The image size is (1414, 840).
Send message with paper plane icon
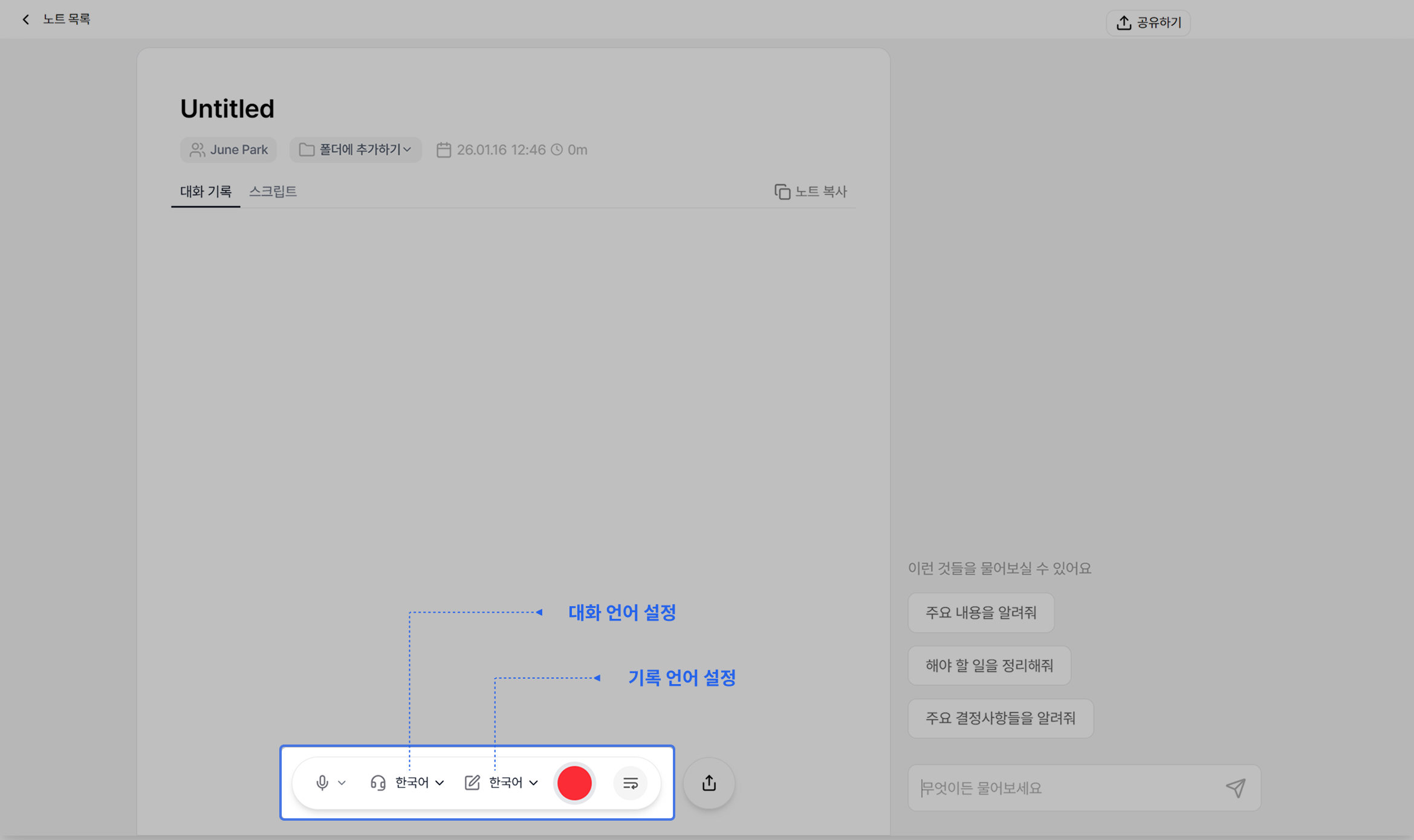point(1236,787)
